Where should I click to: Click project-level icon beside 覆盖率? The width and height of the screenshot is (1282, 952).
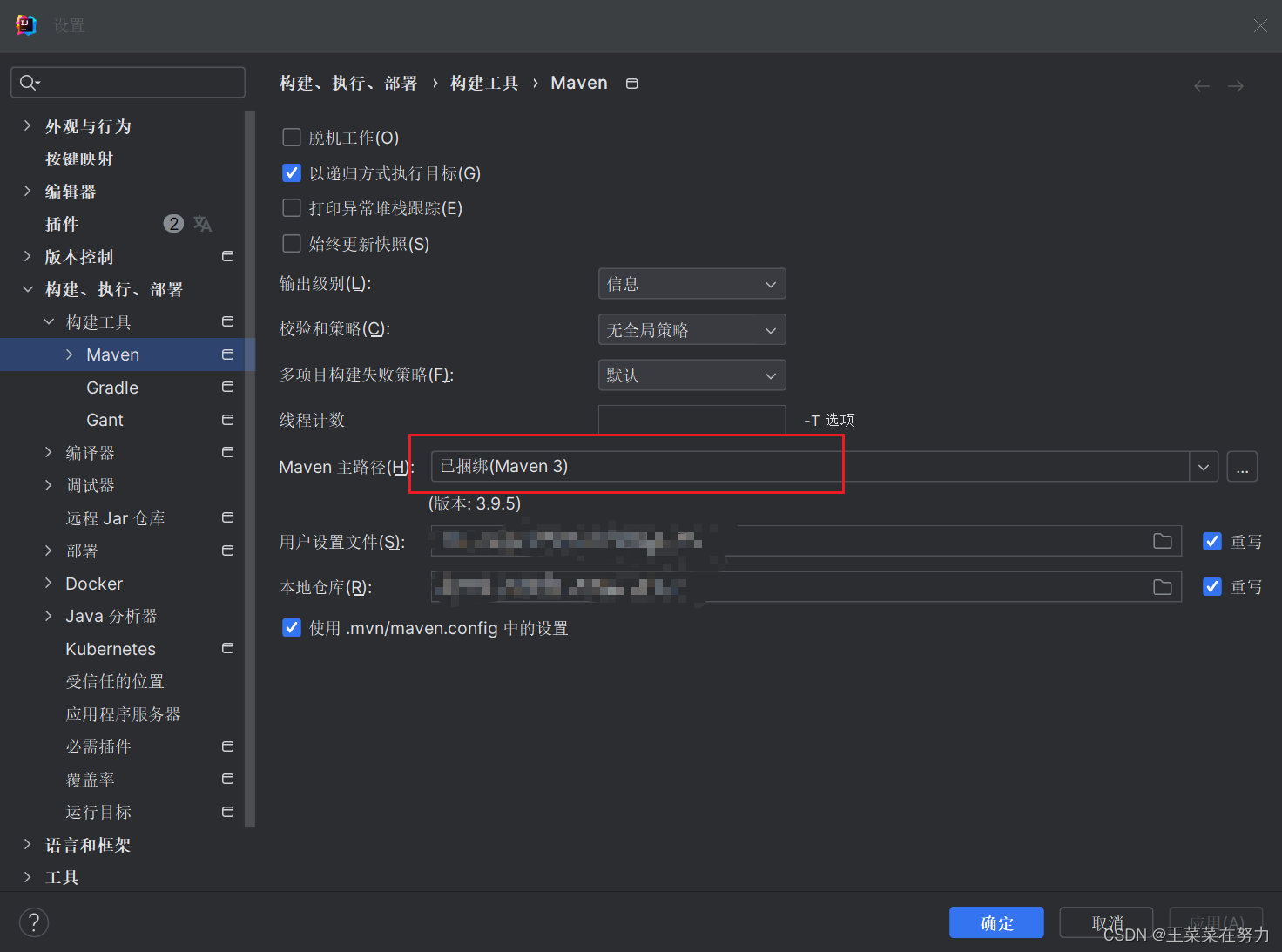[228, 779]
